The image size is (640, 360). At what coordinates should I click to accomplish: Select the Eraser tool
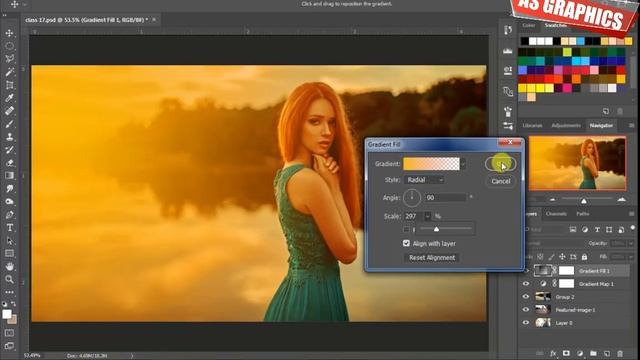click(9, 163)
